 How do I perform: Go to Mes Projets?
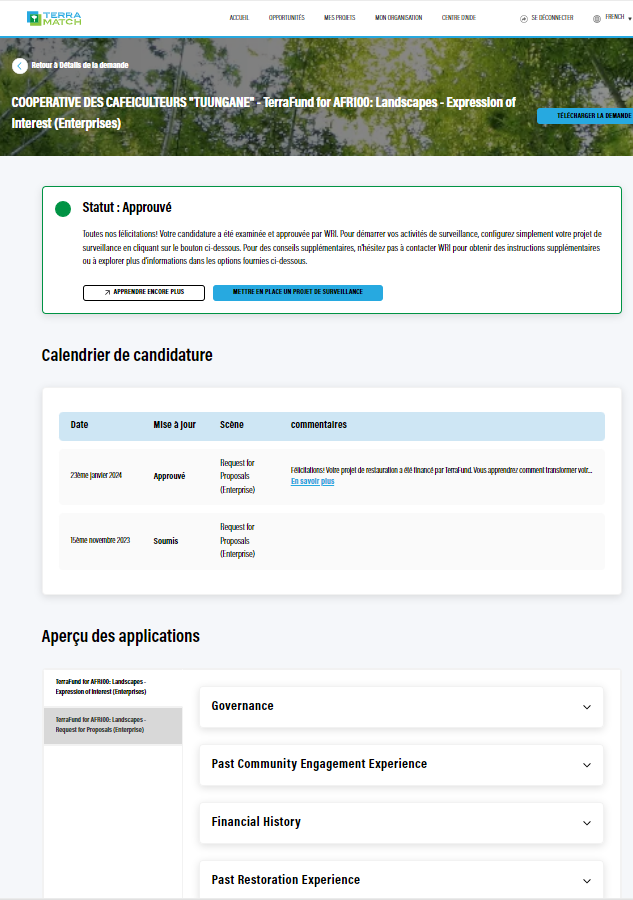pyautogui.click(x=339, y=18)
